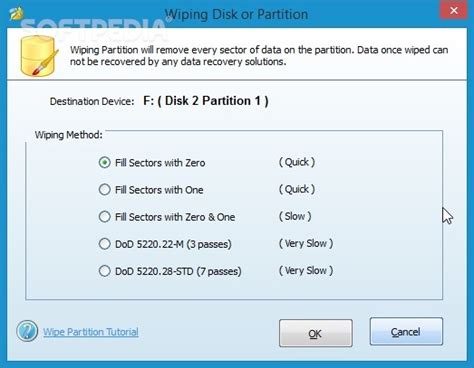Choose the Fill Sectors with Zero & One option
This screenshot has width=474, height=368.
105,217
